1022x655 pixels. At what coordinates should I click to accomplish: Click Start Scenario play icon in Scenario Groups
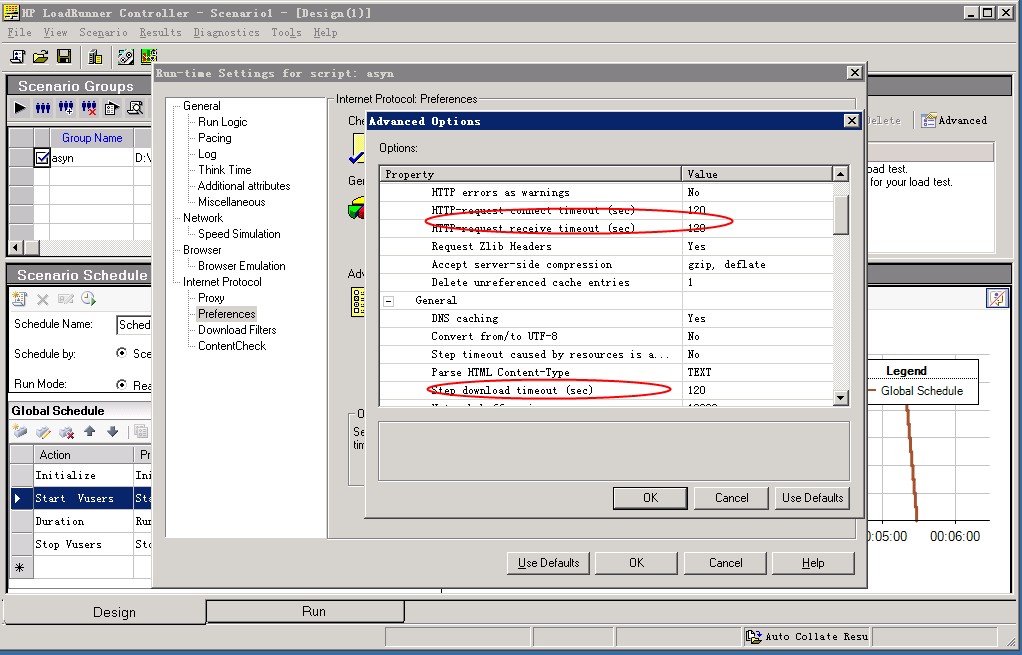point(20,108)
